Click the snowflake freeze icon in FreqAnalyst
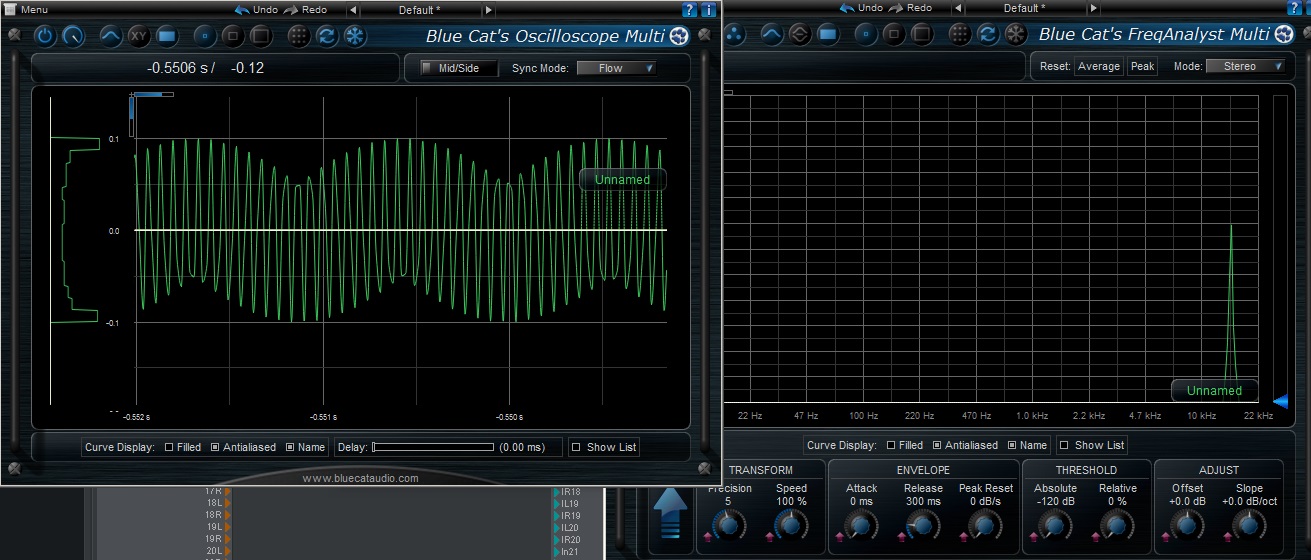Screen dimensions: 1311x560 point(1015,34)
